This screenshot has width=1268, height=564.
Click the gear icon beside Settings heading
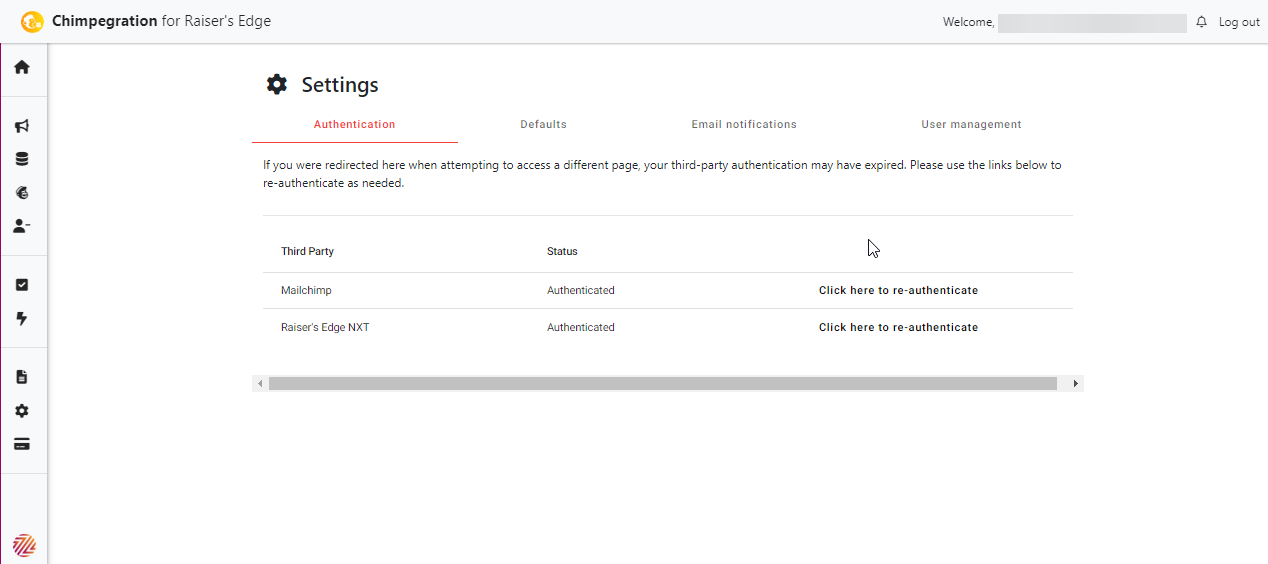tap(277, 84)
